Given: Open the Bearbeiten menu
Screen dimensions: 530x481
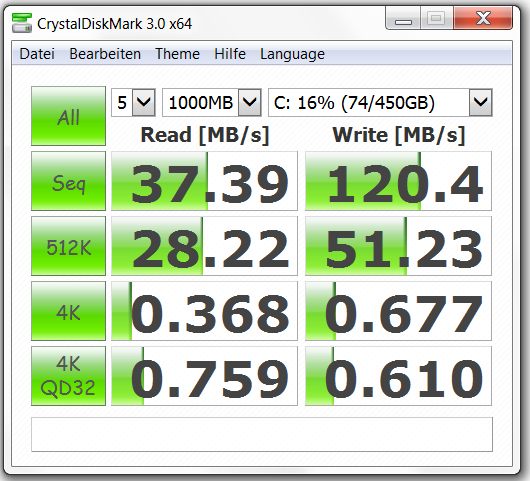Looking at the screenshot, I should tap(105, 54).
